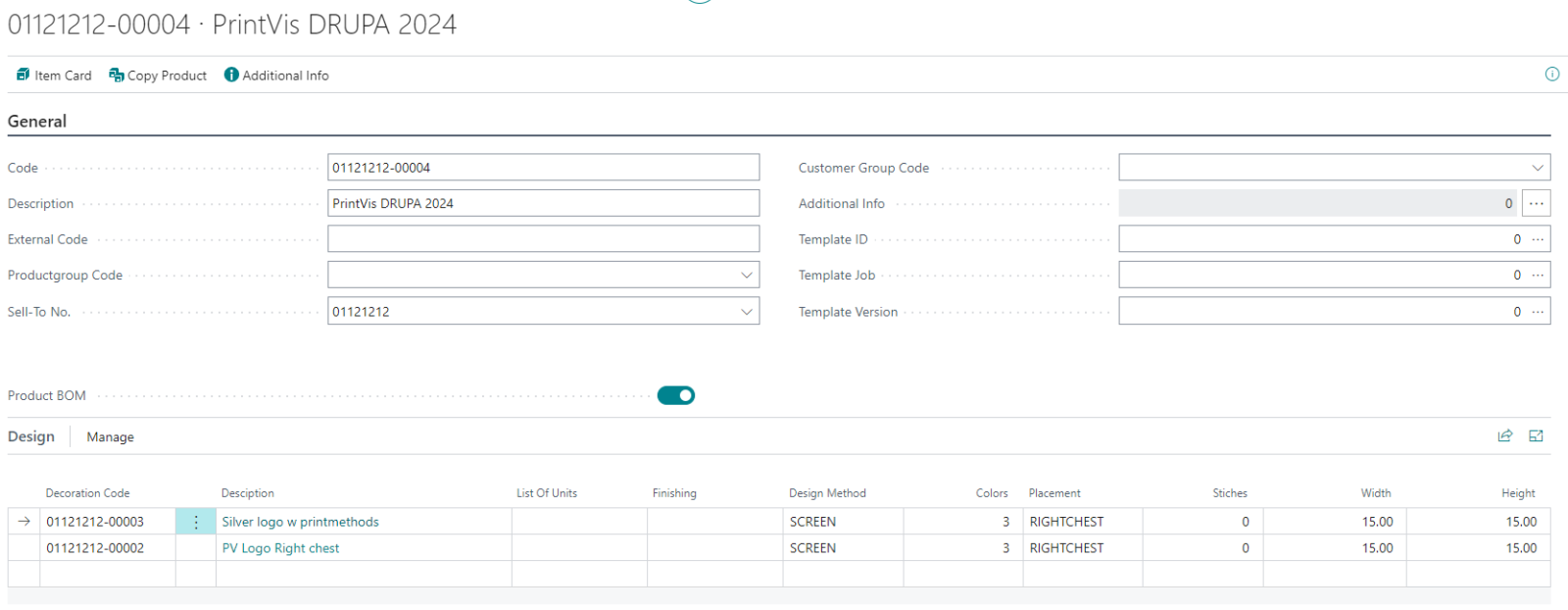Click the Template ID lookup ellipsis
Image resolution: width=1568 pixels, height=610 pixels.
pyautogui.click(x=1538, y=239)
